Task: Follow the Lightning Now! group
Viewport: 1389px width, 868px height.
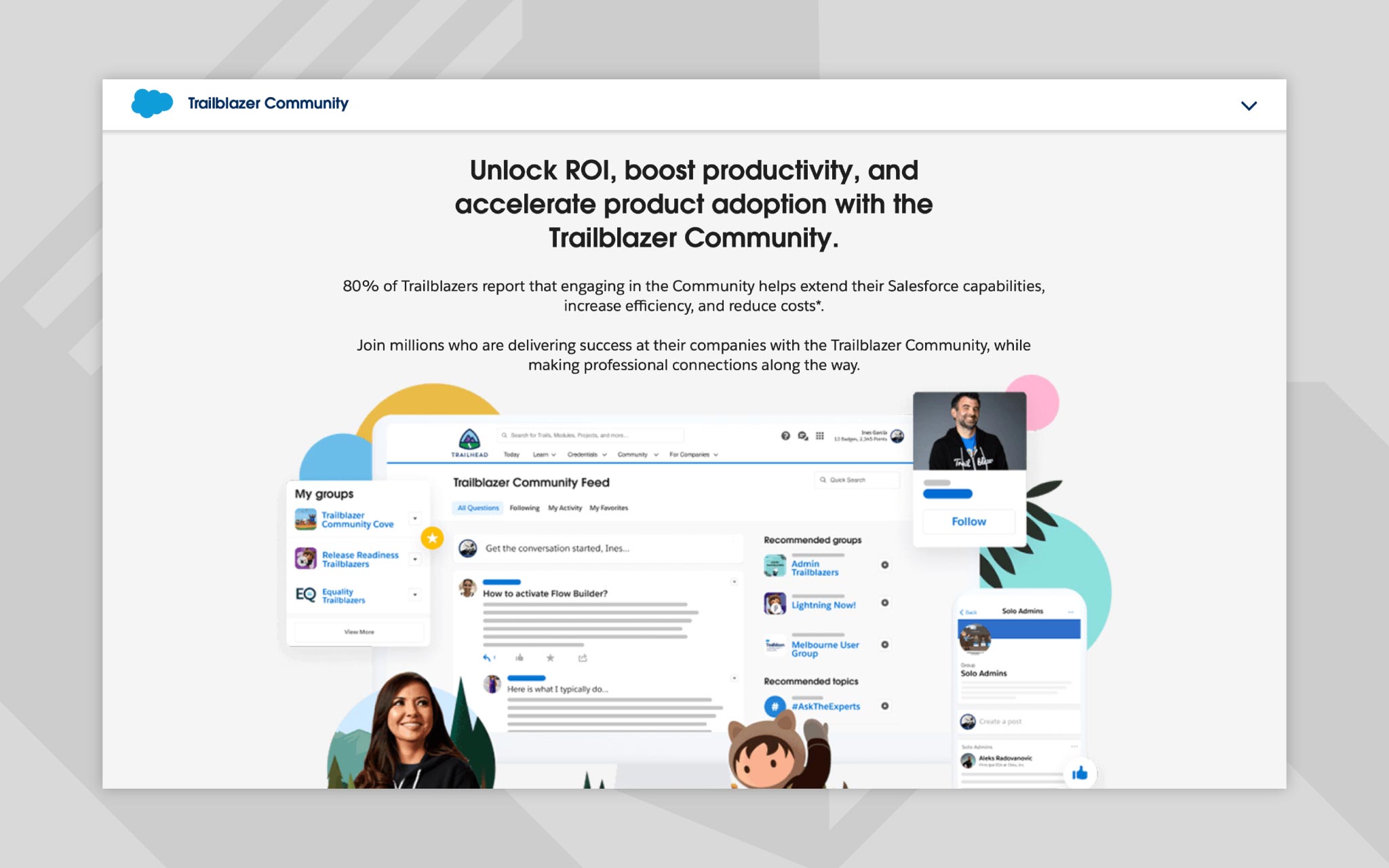Action: [886, 604]
